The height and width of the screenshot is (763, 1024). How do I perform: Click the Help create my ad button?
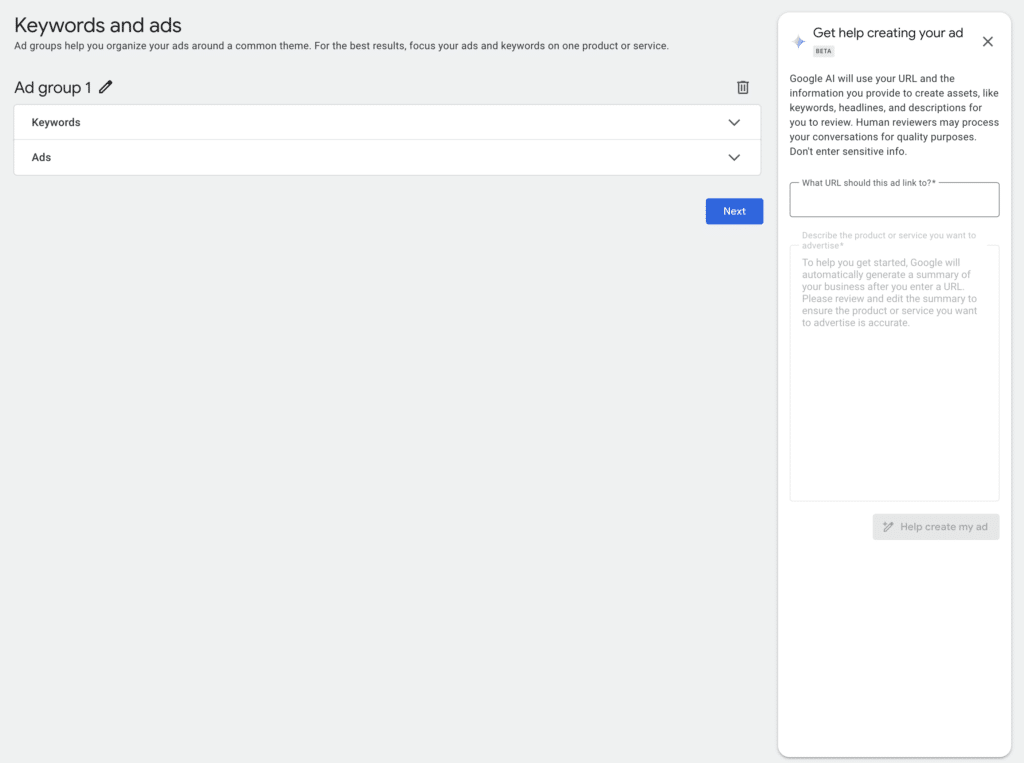pyautogui.click(x=936, y=527)
